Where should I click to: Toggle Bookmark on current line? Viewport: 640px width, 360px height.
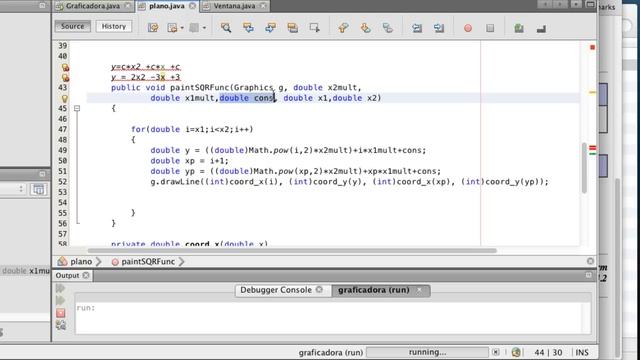[387, 28]
